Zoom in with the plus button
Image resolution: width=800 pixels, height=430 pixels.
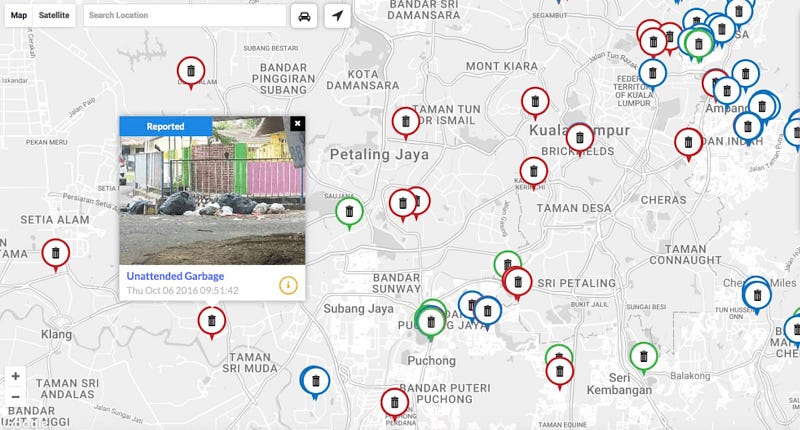click(x=15, y=376)
